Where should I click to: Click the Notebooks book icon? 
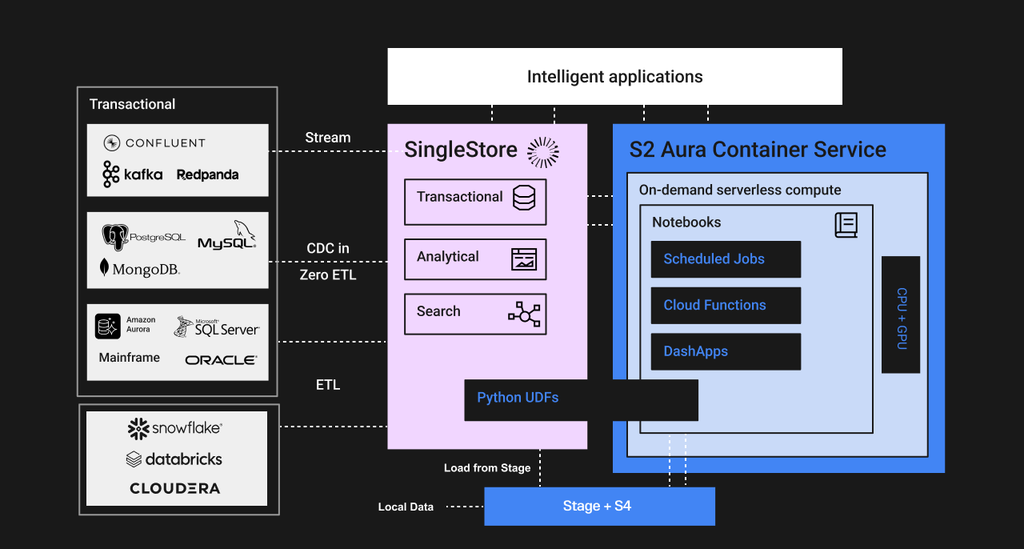point(846,225)
